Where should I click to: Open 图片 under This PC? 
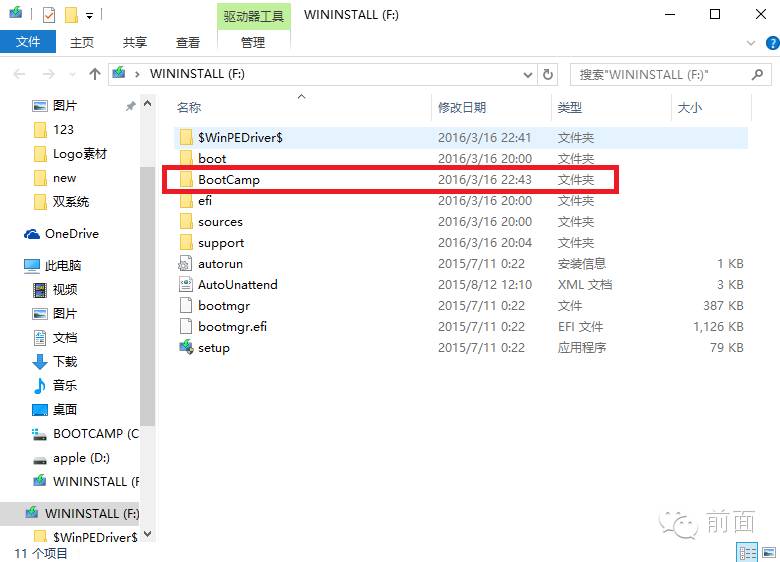65,313
